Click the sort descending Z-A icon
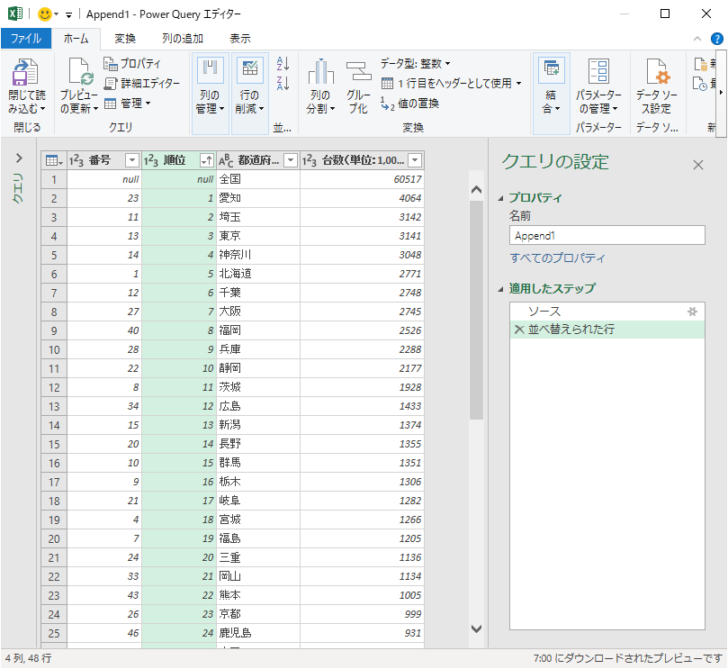This screenshot has height=669, width=728. click(x=282, y=83)
